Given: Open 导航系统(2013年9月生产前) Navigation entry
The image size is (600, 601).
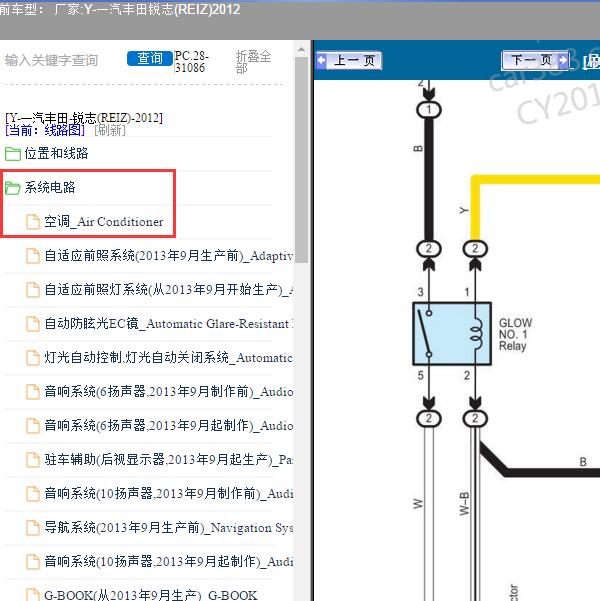Looking at the screenshot, I should point(169,527).
